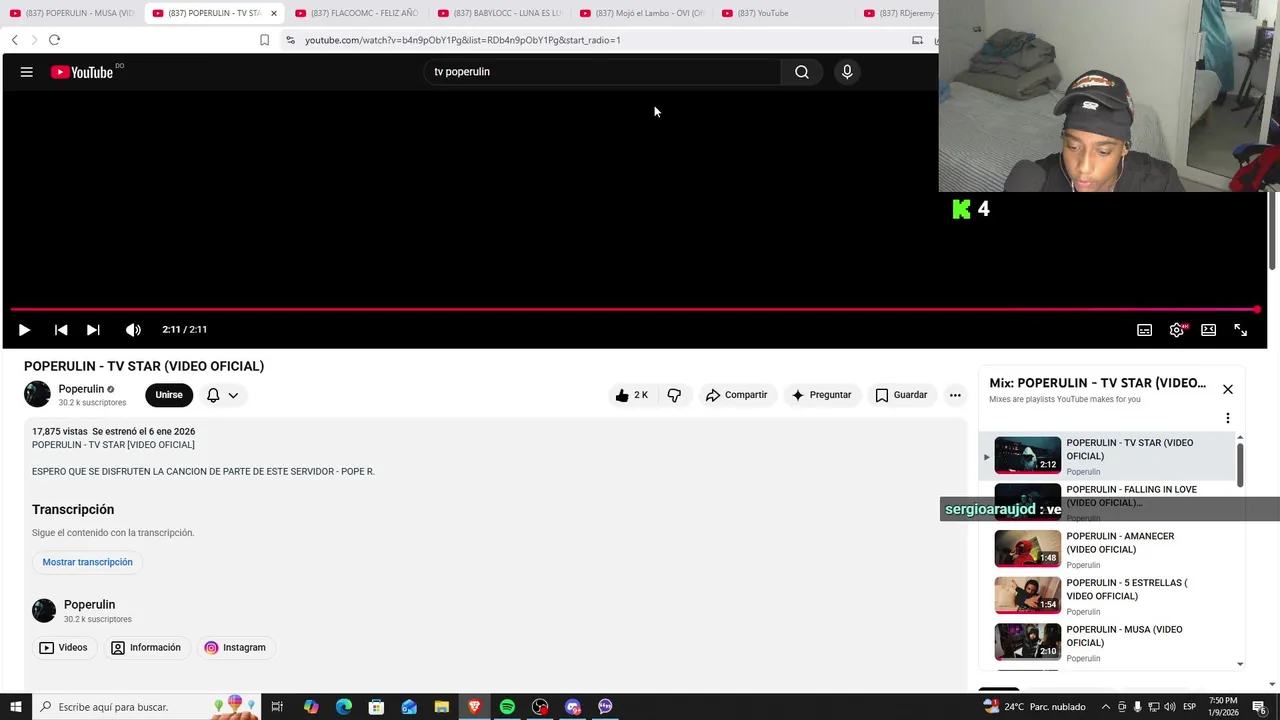This screenshot has height=720, width=1280.
Task: Open Task View on taskbar
Action: tap(277, 707)
